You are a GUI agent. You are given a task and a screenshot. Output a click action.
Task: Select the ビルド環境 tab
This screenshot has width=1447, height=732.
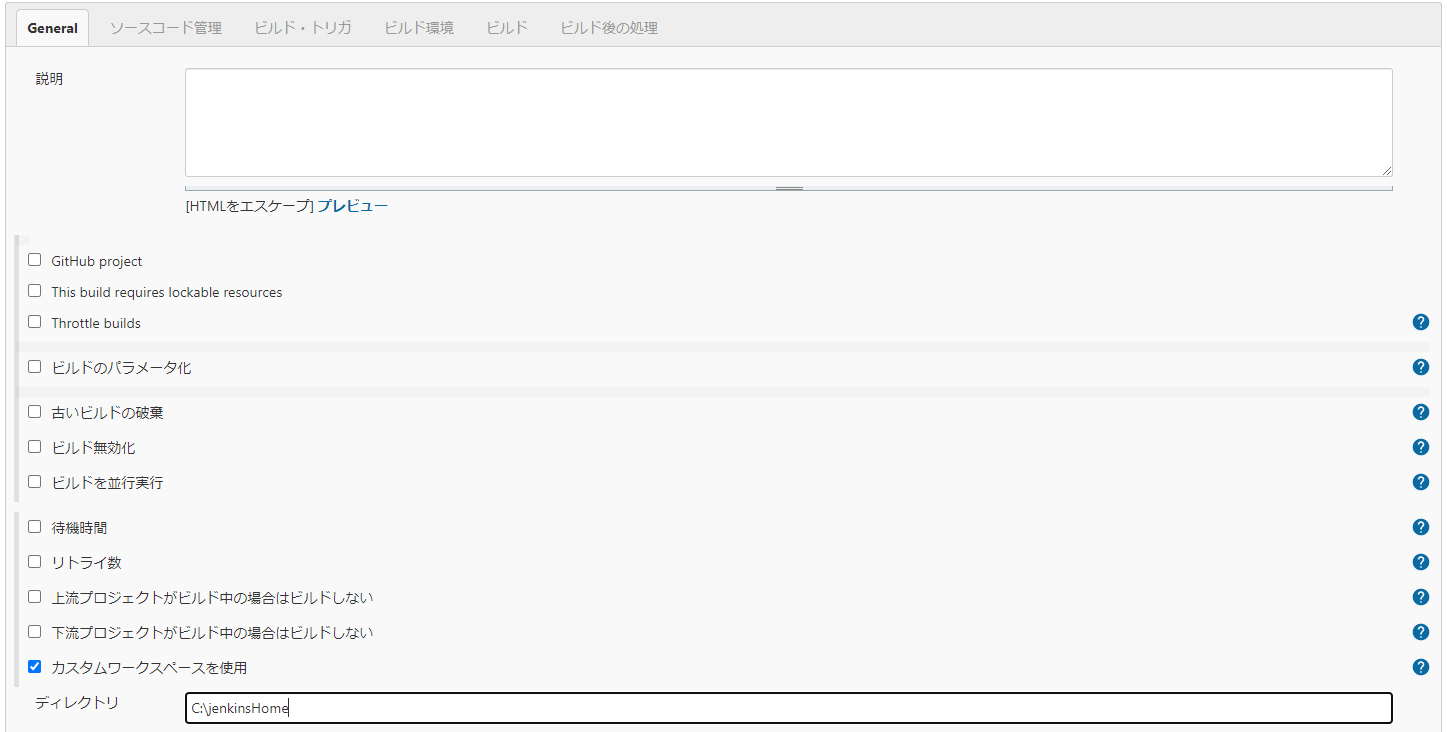click(x=419, y=28)
